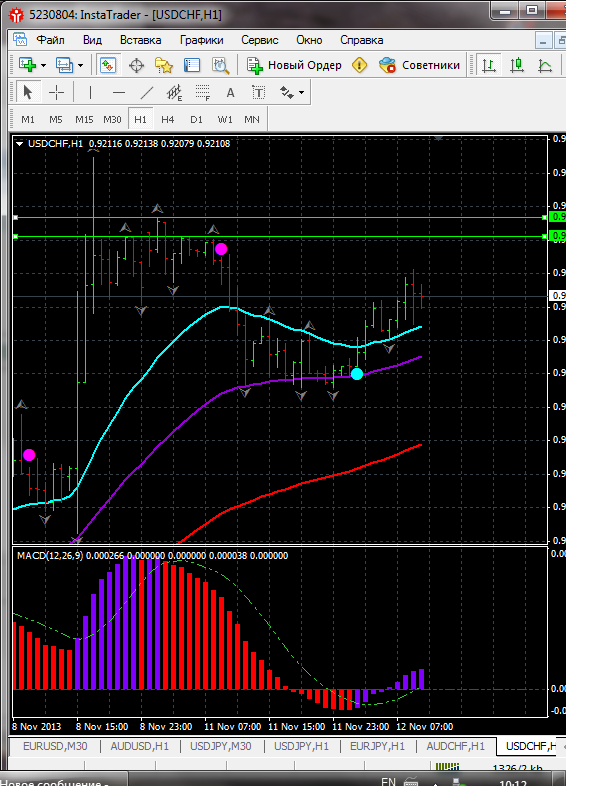The height and width of the screenshot is (786, 600).
Task: Switch chart to candlestick mode
Action: [517, 65]
